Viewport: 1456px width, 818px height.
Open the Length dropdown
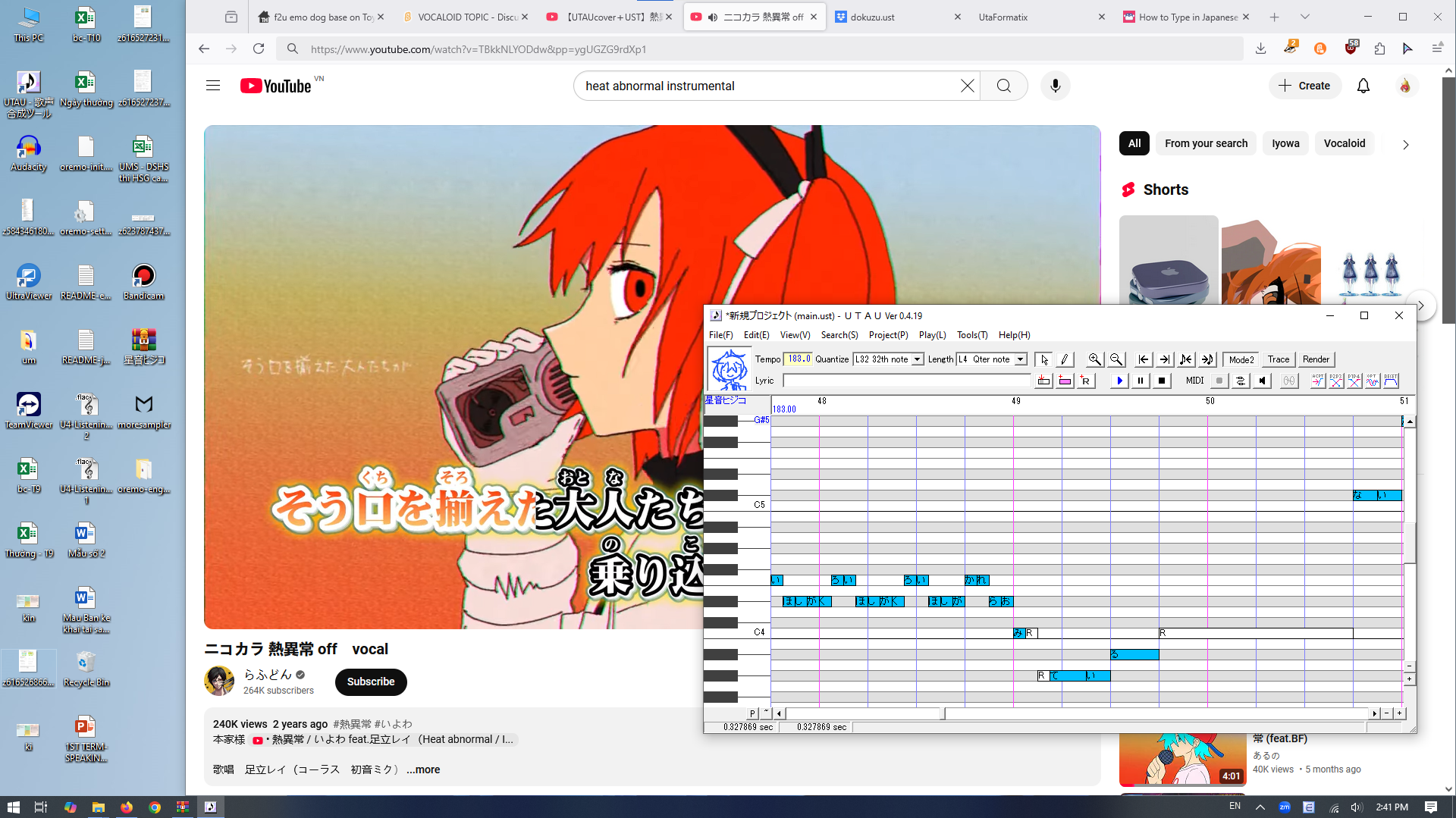[1021, 359]
